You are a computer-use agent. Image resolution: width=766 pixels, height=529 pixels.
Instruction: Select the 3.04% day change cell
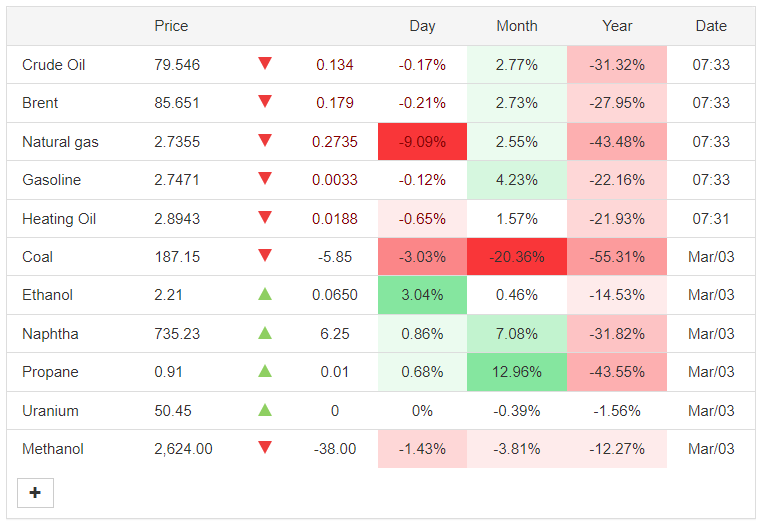[422, 295]
